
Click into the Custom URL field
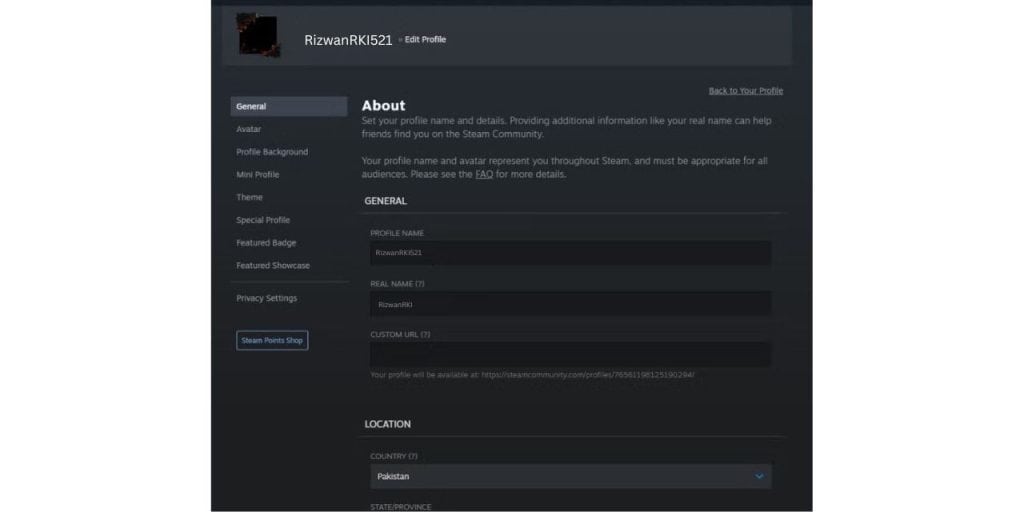point(570,354)
